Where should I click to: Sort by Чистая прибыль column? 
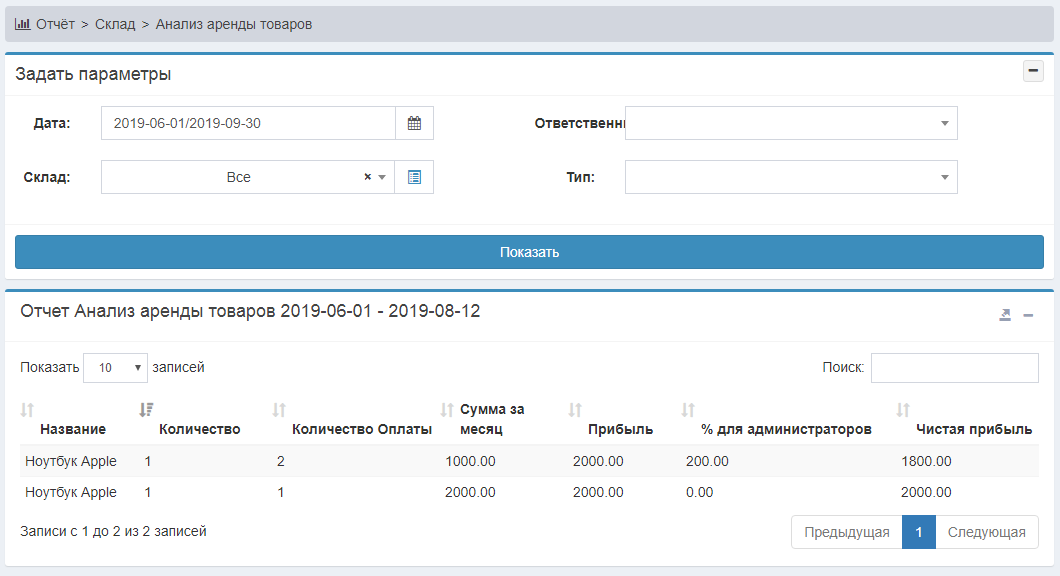pyautogui.click(x=973, y=429)
